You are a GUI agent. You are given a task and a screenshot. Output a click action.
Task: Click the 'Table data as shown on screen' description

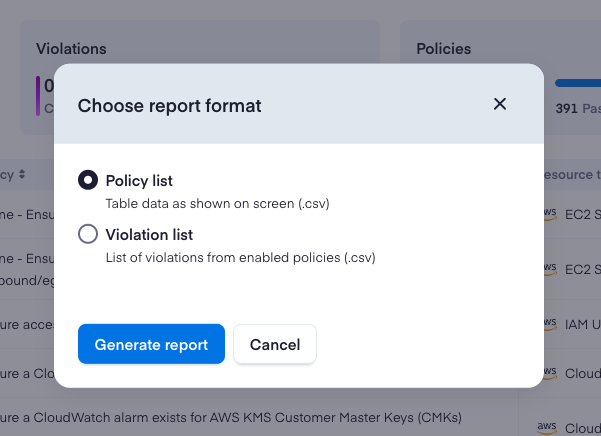click(x=217, y=203)
